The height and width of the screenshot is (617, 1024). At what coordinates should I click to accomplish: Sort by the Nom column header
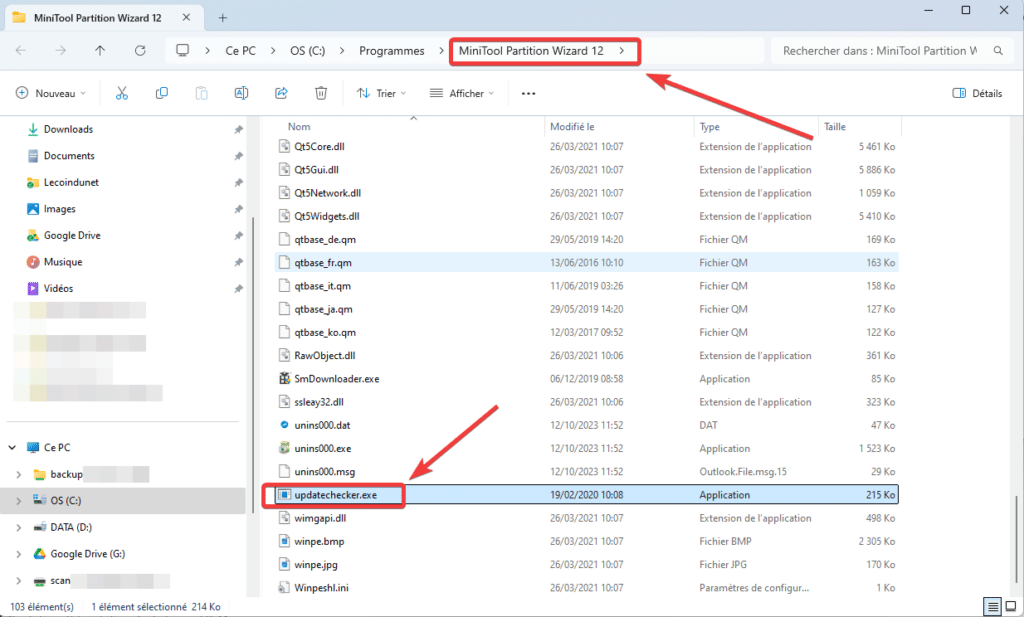[x=299, y=127]
